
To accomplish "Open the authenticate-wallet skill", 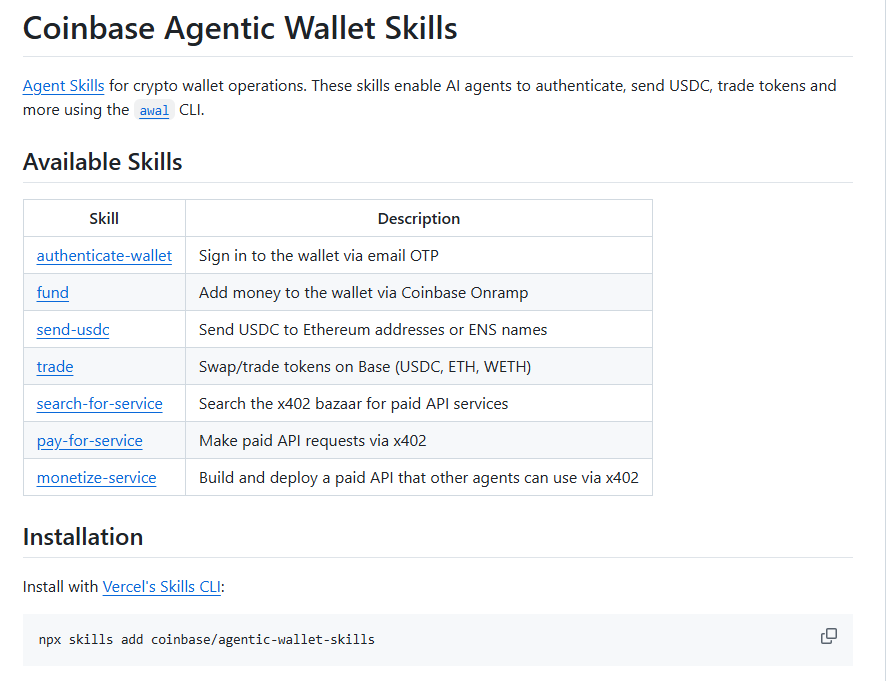I will 104,256.
